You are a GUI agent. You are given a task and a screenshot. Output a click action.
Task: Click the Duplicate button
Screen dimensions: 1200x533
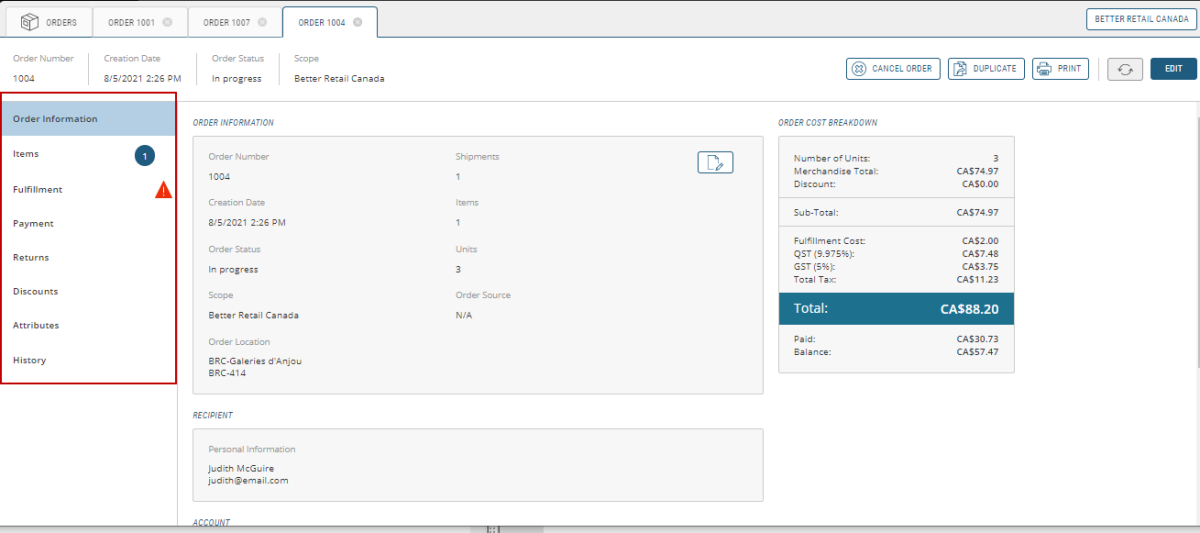pos(986,69)
